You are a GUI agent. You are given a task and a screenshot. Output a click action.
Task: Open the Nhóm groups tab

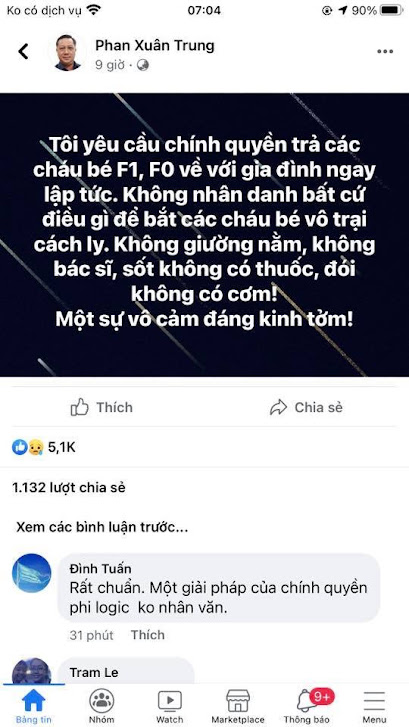(102, 706)
